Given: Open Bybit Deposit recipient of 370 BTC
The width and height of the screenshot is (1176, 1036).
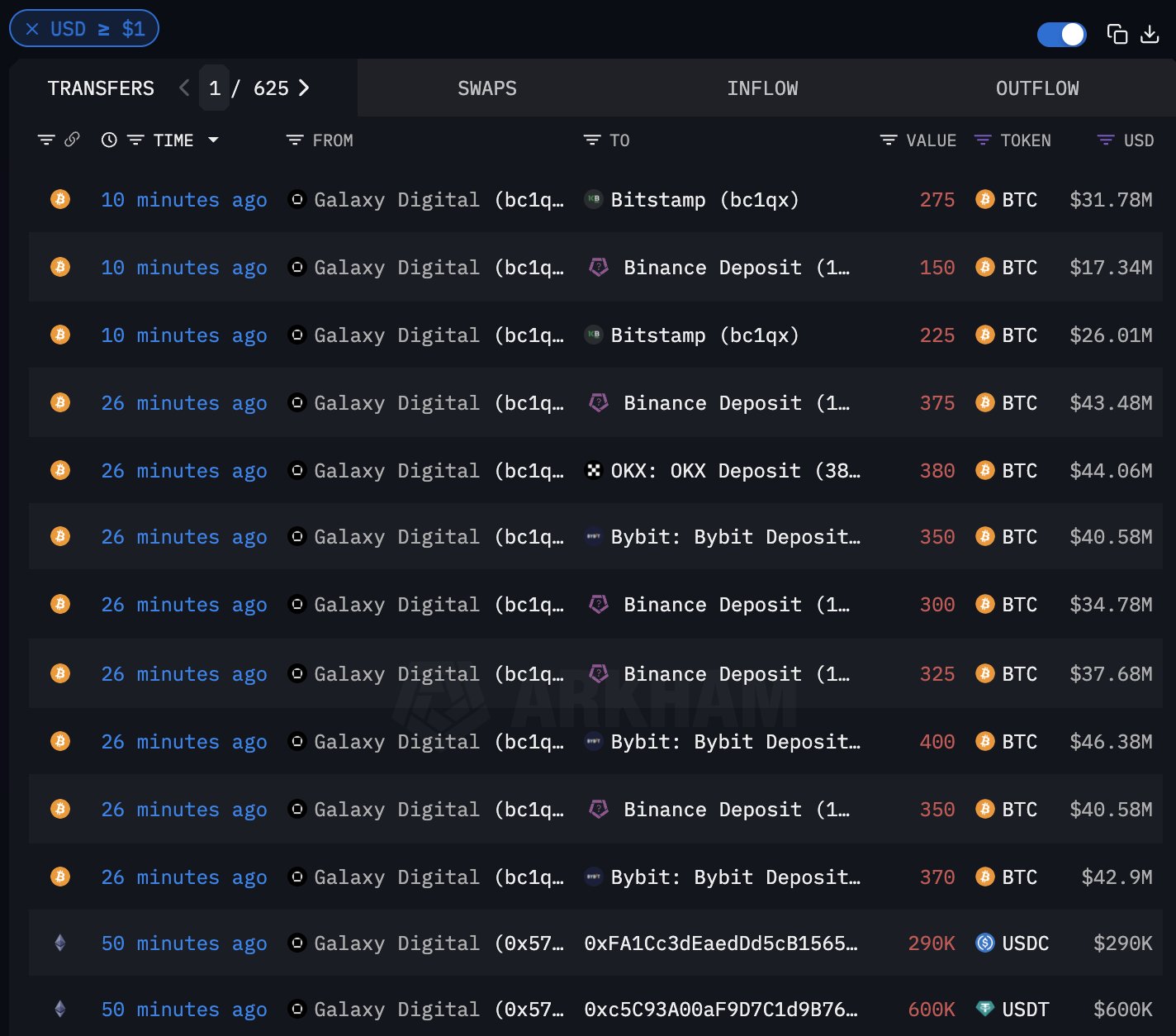Looking at the screenshot, I should point(735,877).
